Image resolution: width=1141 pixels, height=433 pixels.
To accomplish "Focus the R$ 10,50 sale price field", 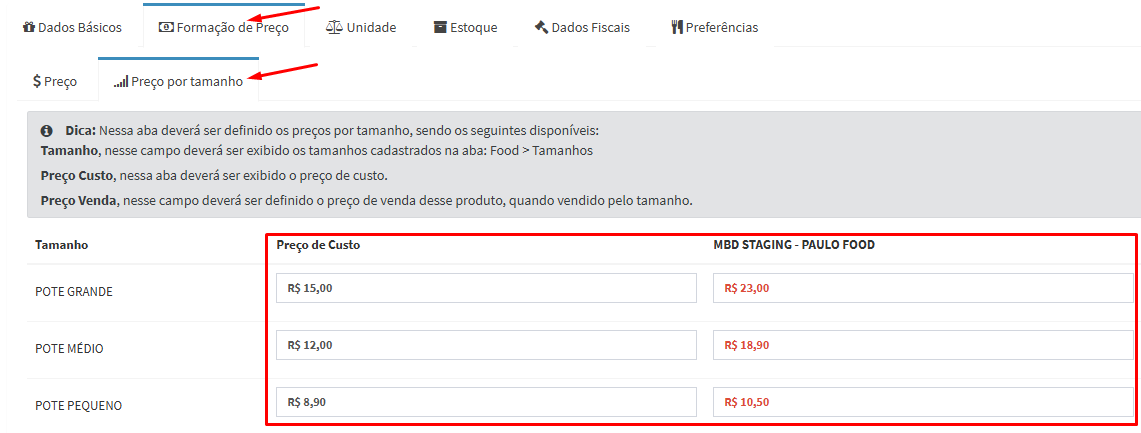I will coord(923,402).
